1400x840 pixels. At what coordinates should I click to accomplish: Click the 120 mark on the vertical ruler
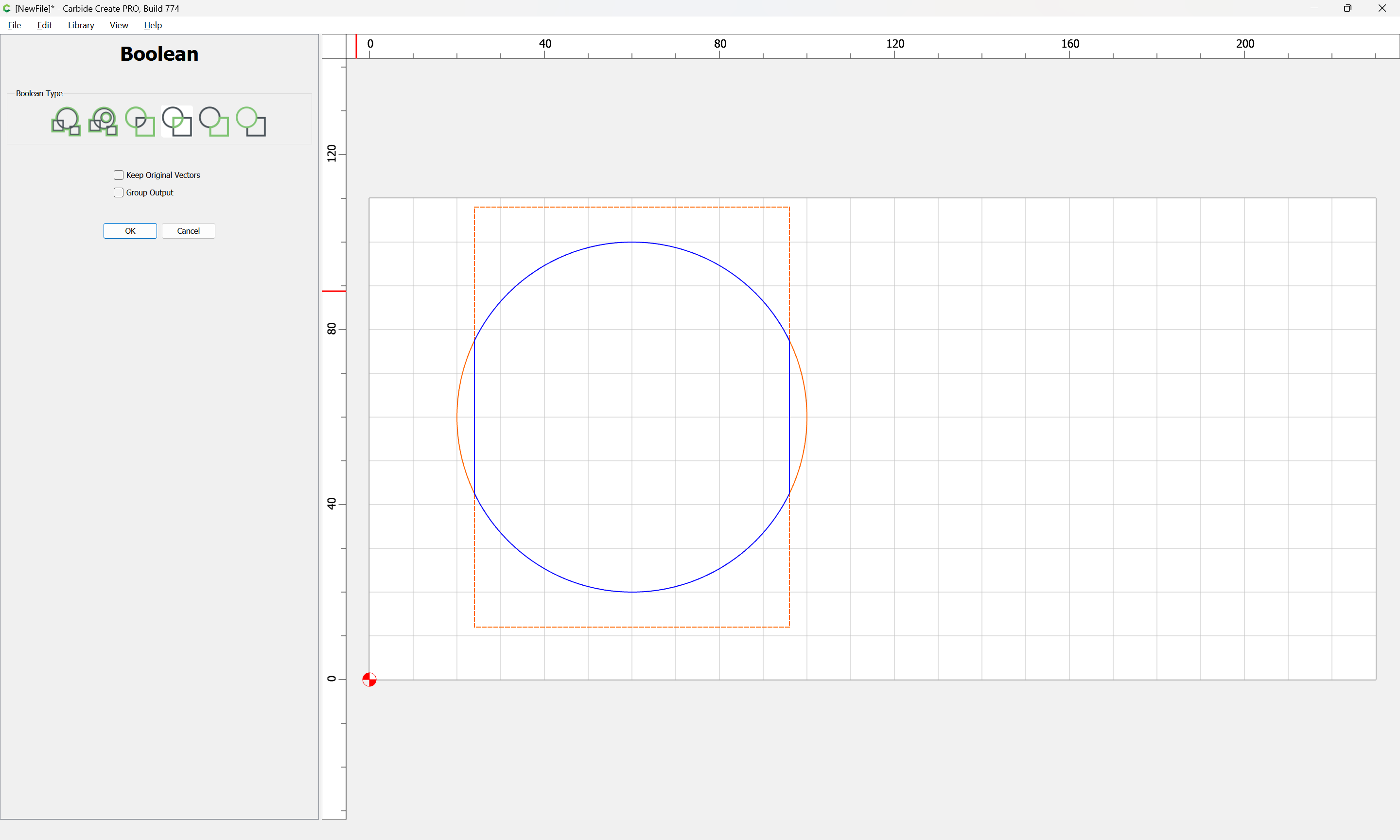(332, 154)
